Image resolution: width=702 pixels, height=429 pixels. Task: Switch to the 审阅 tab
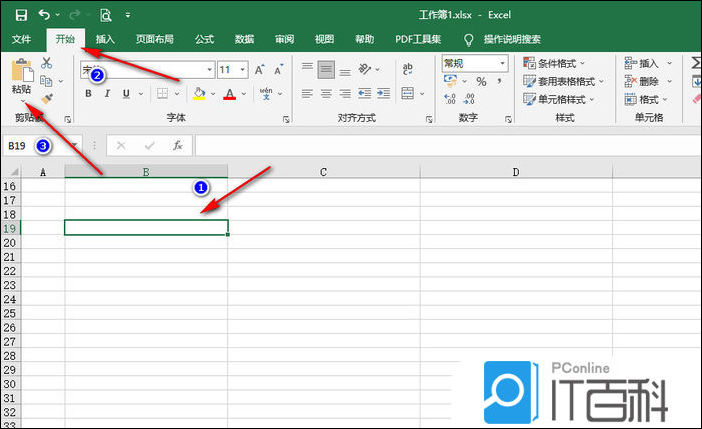point(284,39)
